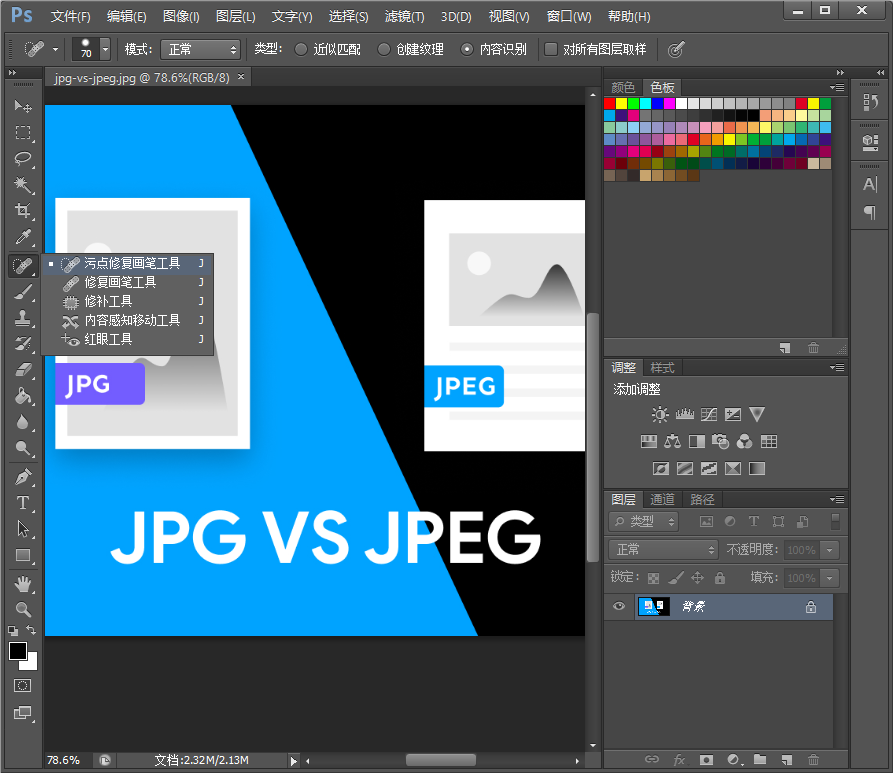Select the Pen tool
Screen dimensions: 893x773
click(x=22, y=477)
